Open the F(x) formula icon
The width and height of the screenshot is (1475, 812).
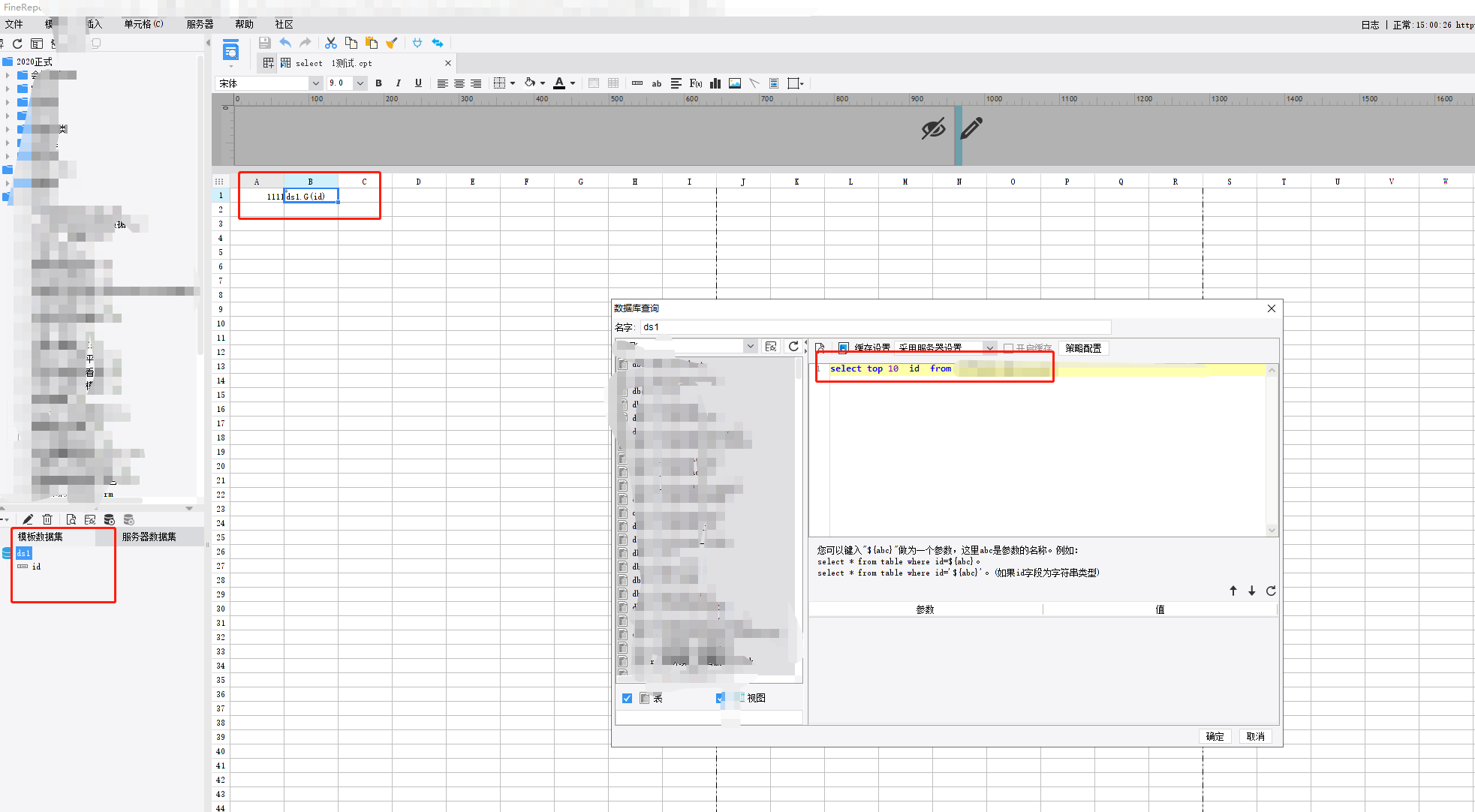tap(696, 83)
